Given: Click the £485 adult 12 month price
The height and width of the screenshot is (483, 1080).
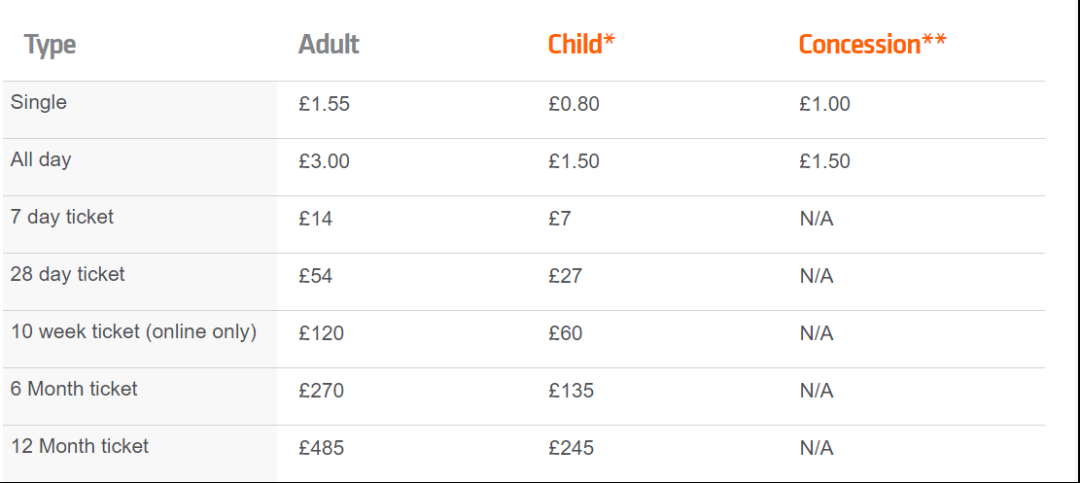Looking at the screenshot, I should (x=321, y=448).
